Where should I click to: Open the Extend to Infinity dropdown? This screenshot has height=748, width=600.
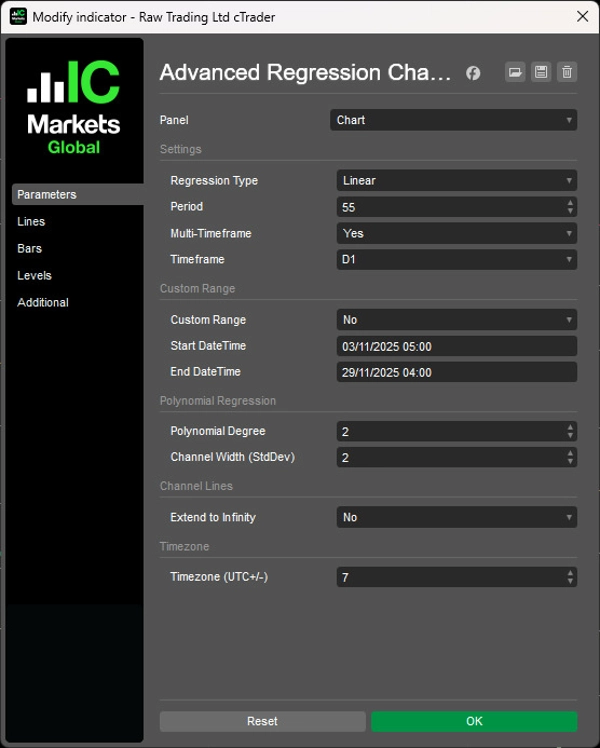[x=456, y=517]
